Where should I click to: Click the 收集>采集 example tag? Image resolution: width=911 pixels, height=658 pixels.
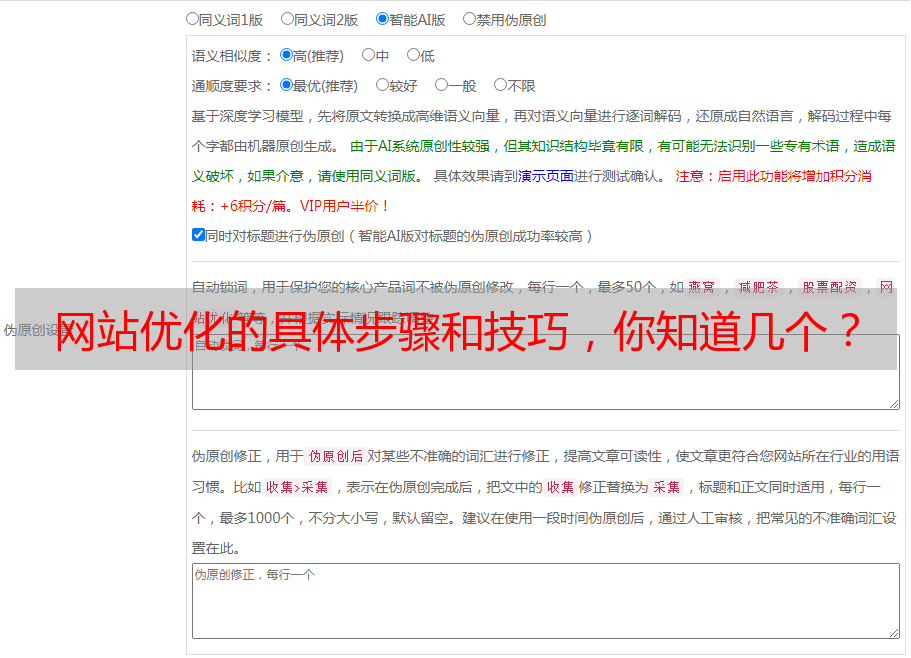pyautogui.click(x=297, y=487)
